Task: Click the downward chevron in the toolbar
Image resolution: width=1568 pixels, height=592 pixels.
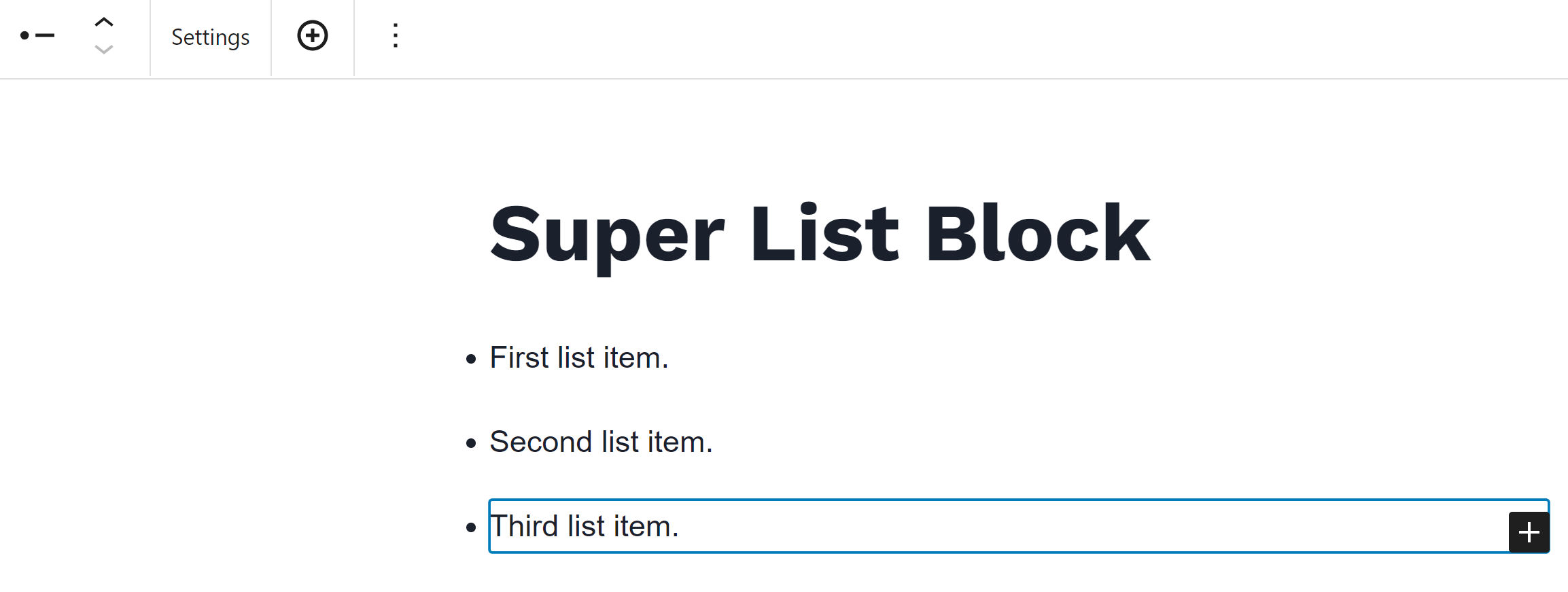Action: (x=103, y=50)
